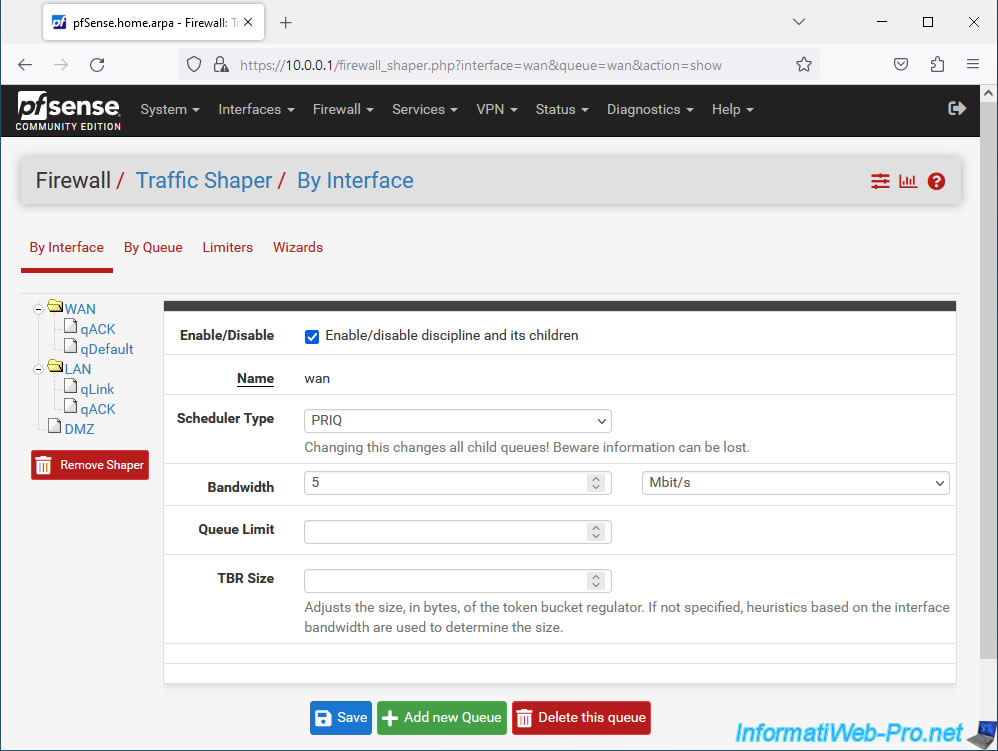998x751 pixels.
Task: Open the Mbit/s bandwidth unit dropdown
Action: [x=795, y=483]
